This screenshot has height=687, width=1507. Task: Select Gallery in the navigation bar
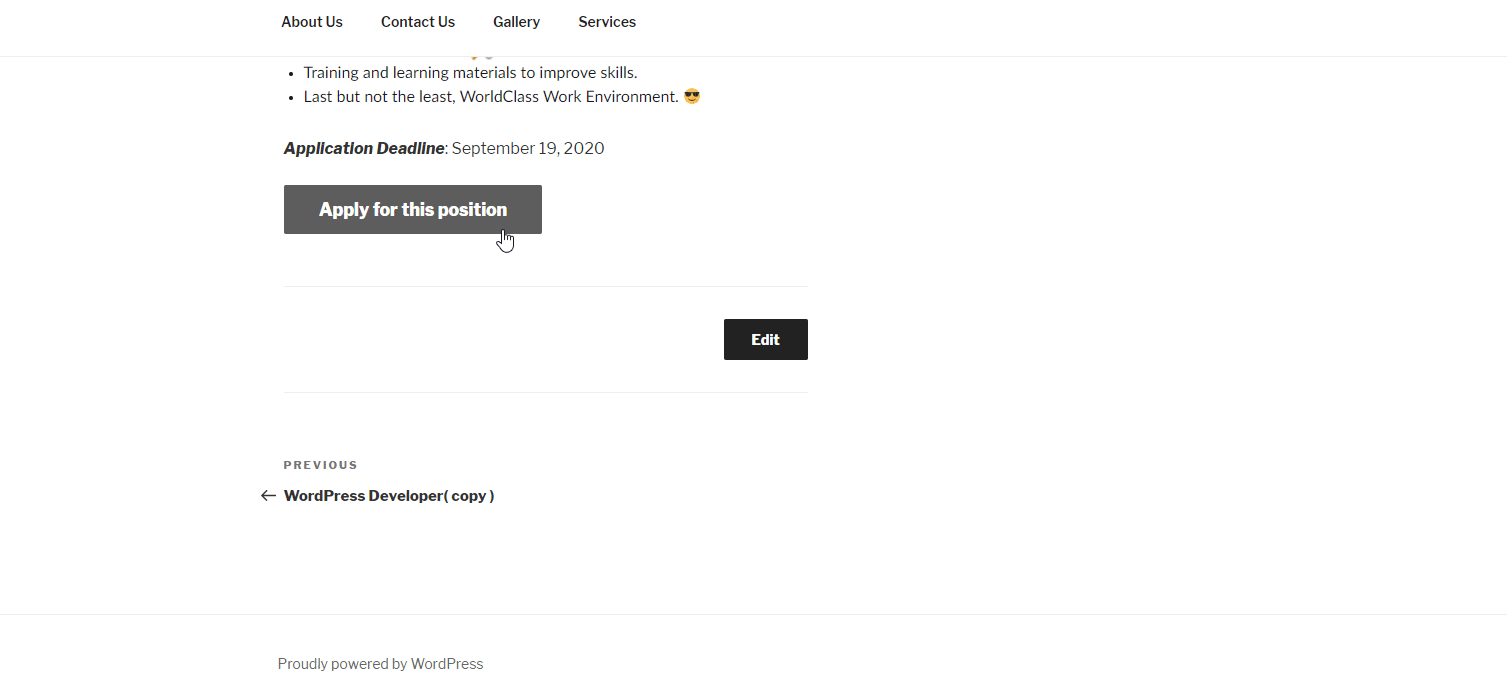pyautogui.click(x=516, y=22)
